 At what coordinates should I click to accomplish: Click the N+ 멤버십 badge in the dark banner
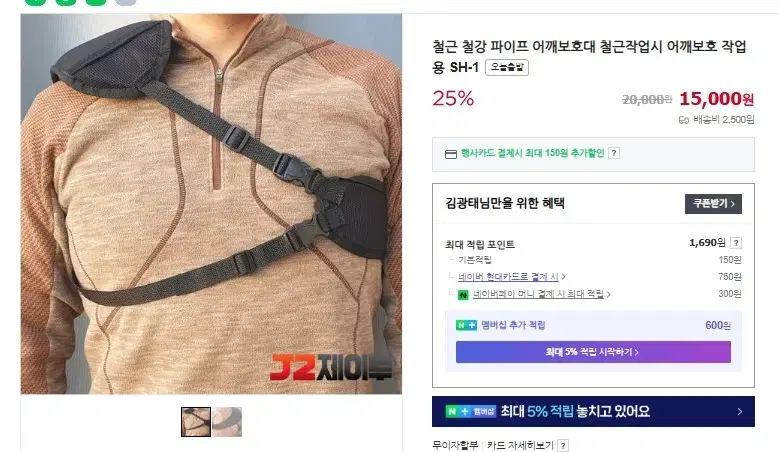pyautogui.click(x=470, y=411)
